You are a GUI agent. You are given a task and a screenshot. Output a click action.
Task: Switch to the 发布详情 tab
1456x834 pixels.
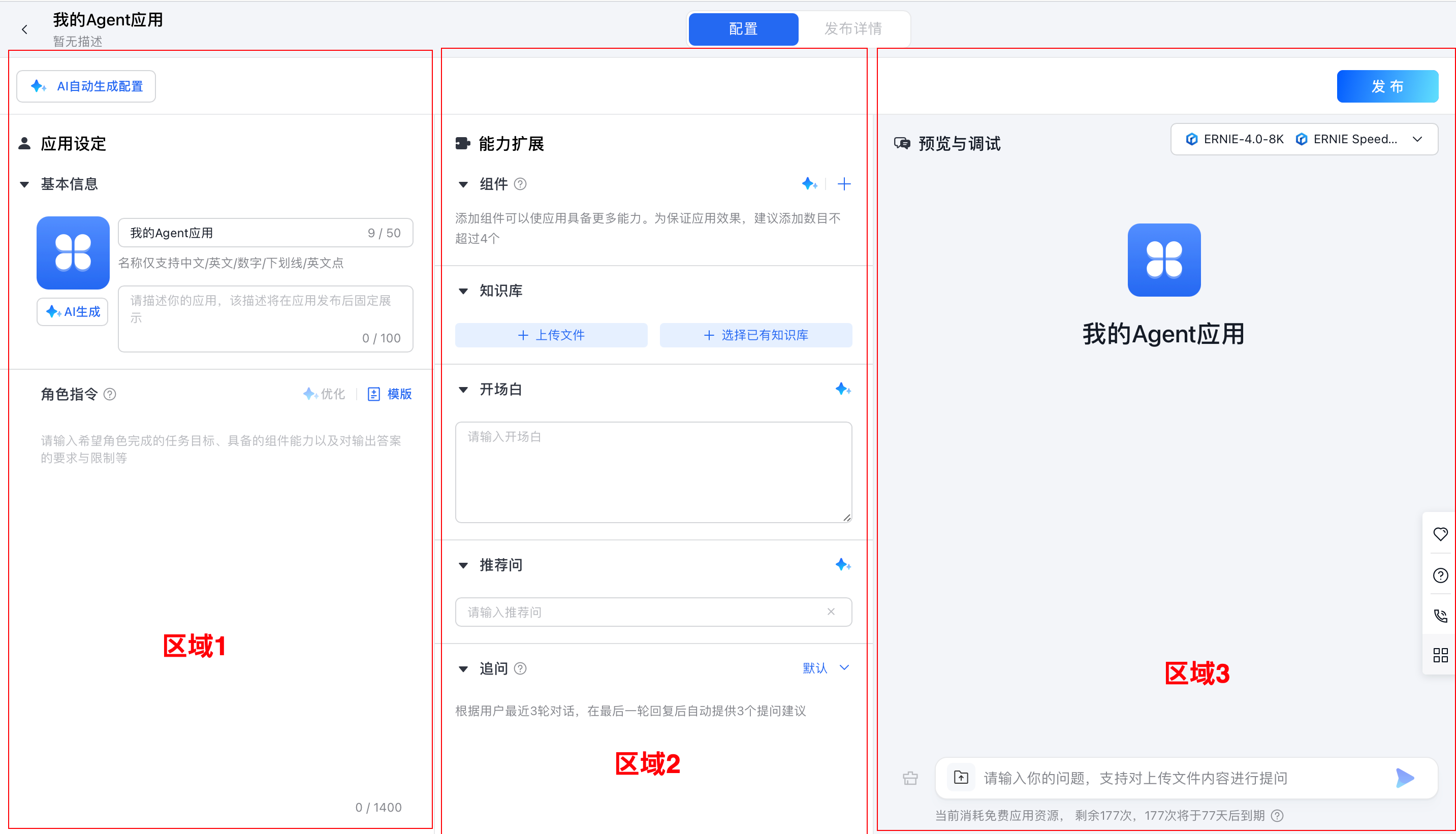click(853, 28)
